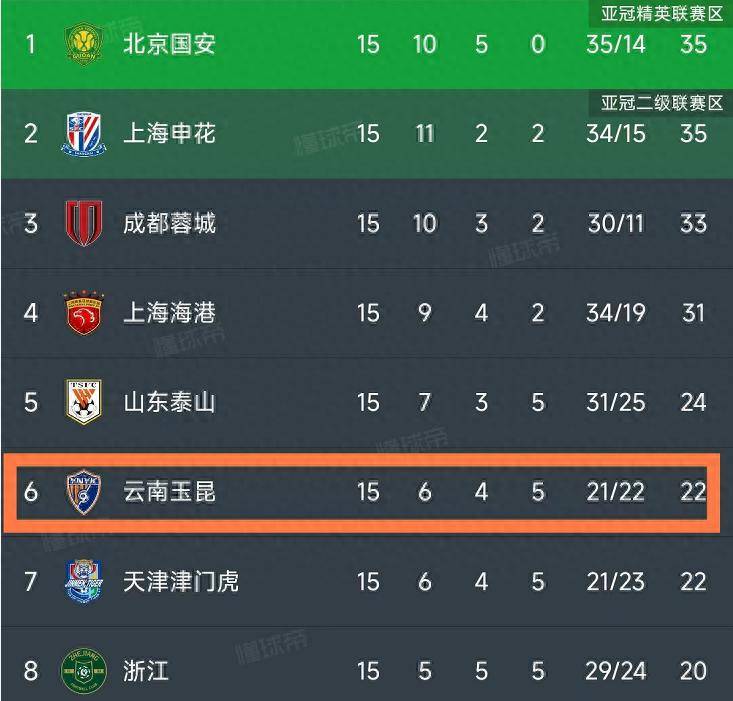Image resolution: width=733 pixels, height=701 pixels.
Task: Click goal record 21/22 in highlighted row
Action: (x=616, y=492)
